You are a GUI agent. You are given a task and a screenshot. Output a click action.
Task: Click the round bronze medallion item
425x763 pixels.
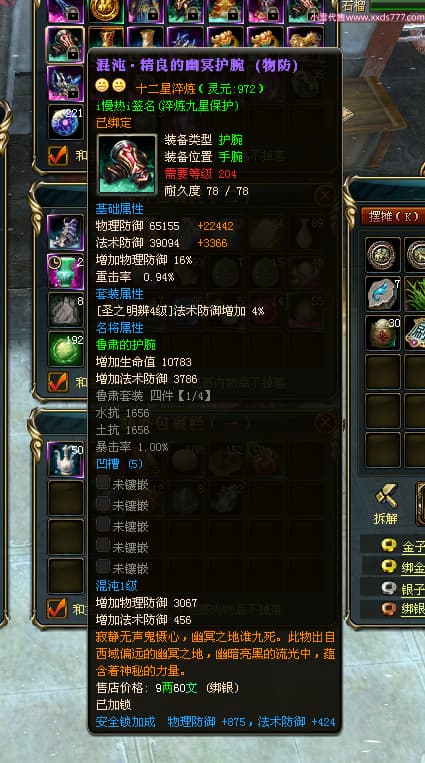(383, 255)
